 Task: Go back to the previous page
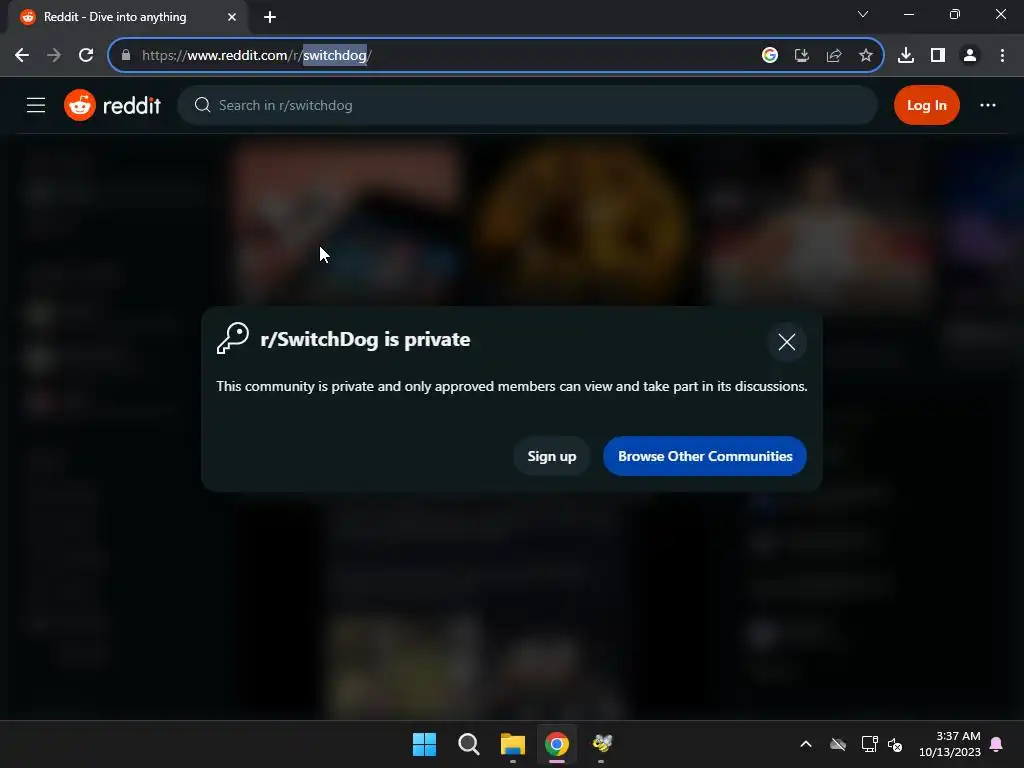point(22,56)
